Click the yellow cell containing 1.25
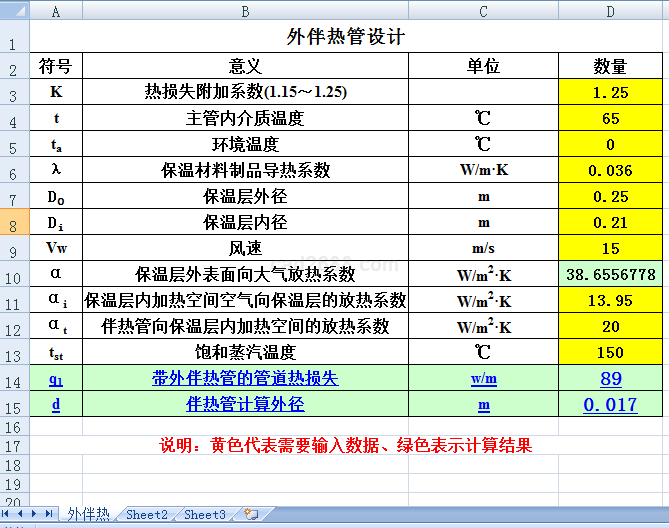 (610, 93)
